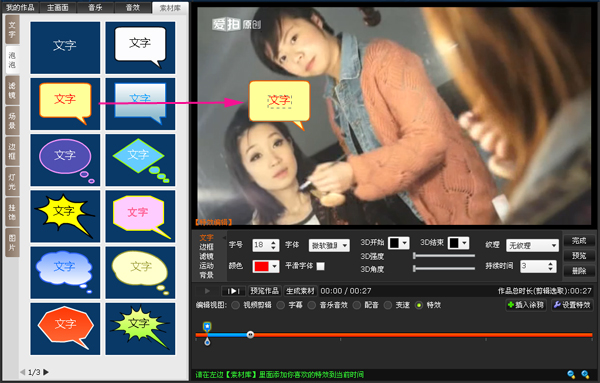Click 生成素材 button
This screenshot has height=383, width=600.
pyautogui.click(x=300, y=291)
